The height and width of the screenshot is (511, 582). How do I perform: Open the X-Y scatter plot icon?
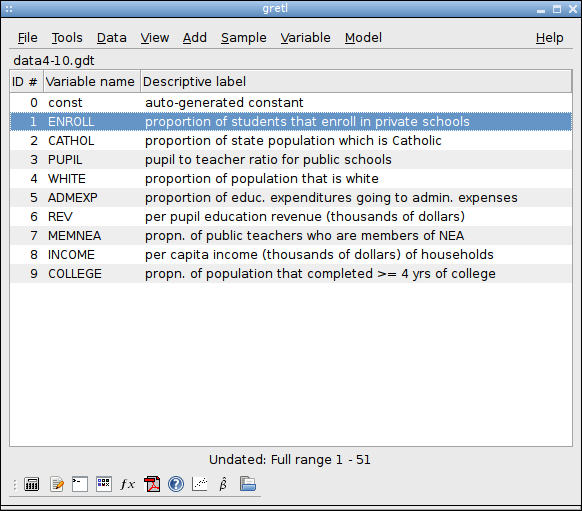[x=200, y=484]
